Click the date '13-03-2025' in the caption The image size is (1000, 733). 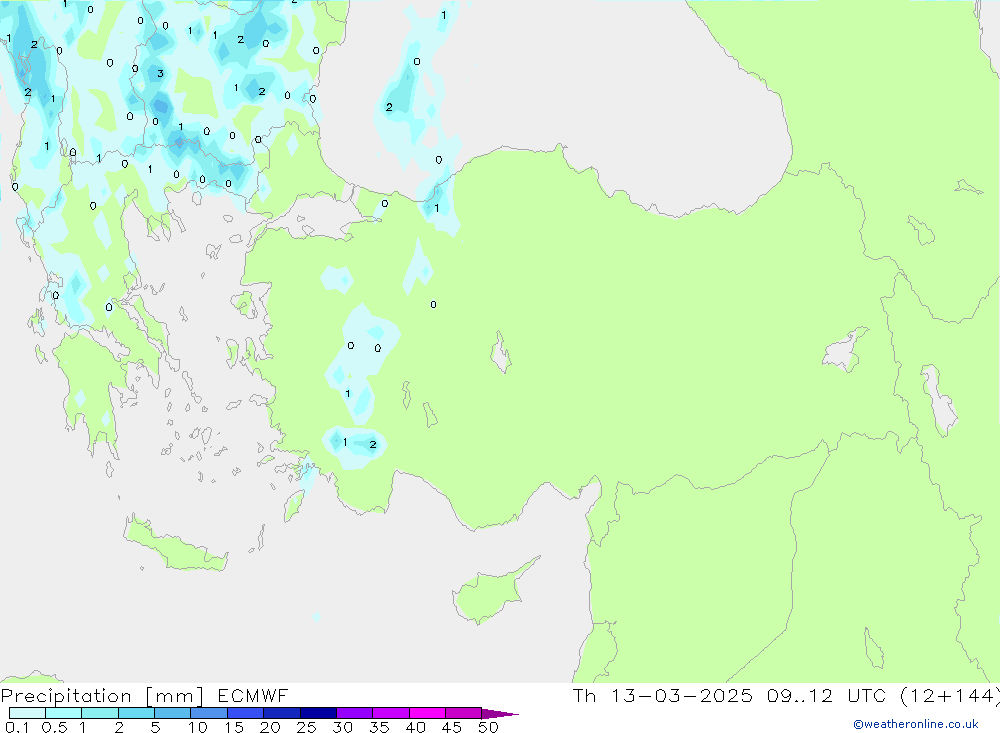tap(681, 695)
